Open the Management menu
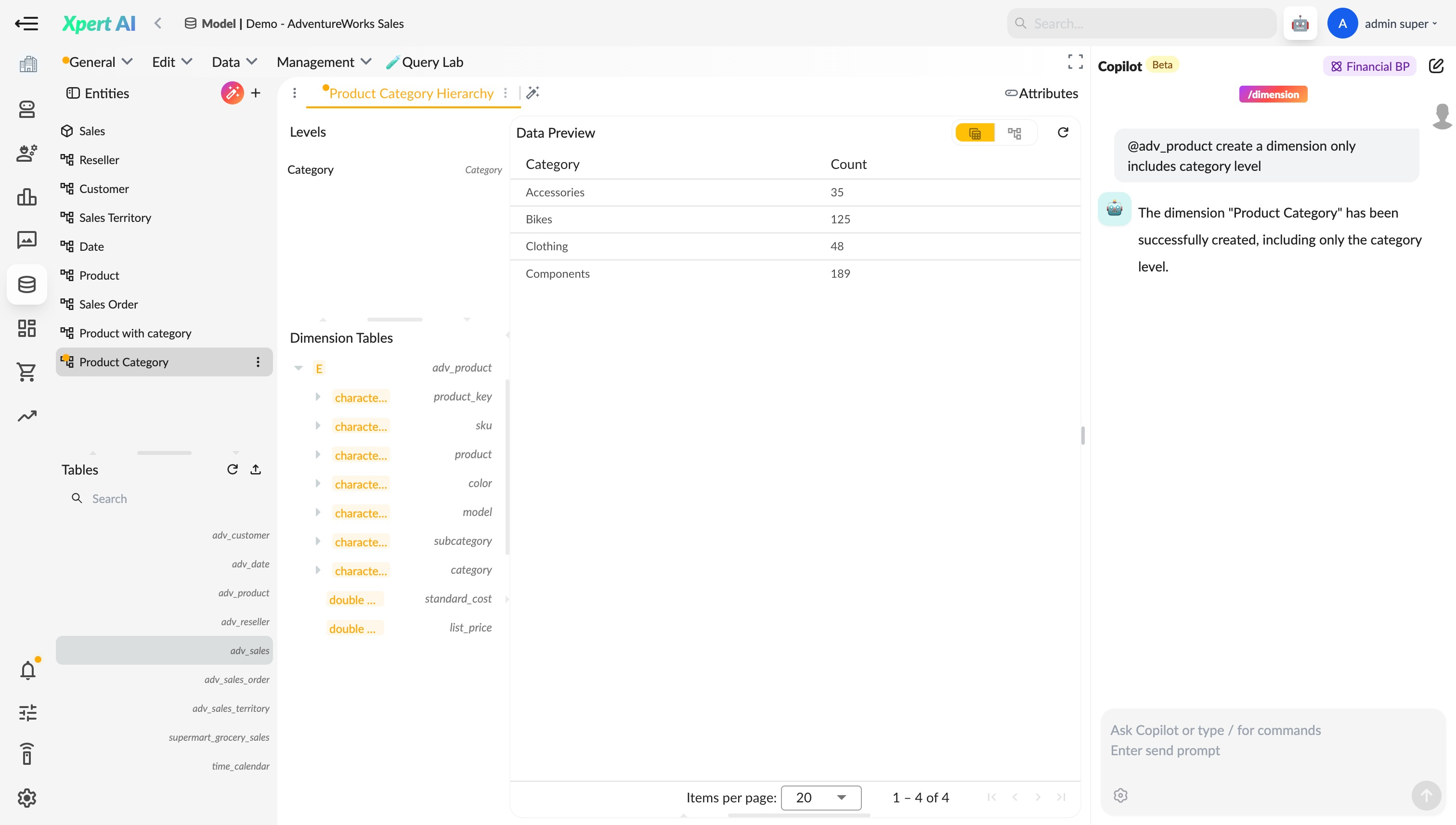 pyautogui.click(x=324, y=62)
